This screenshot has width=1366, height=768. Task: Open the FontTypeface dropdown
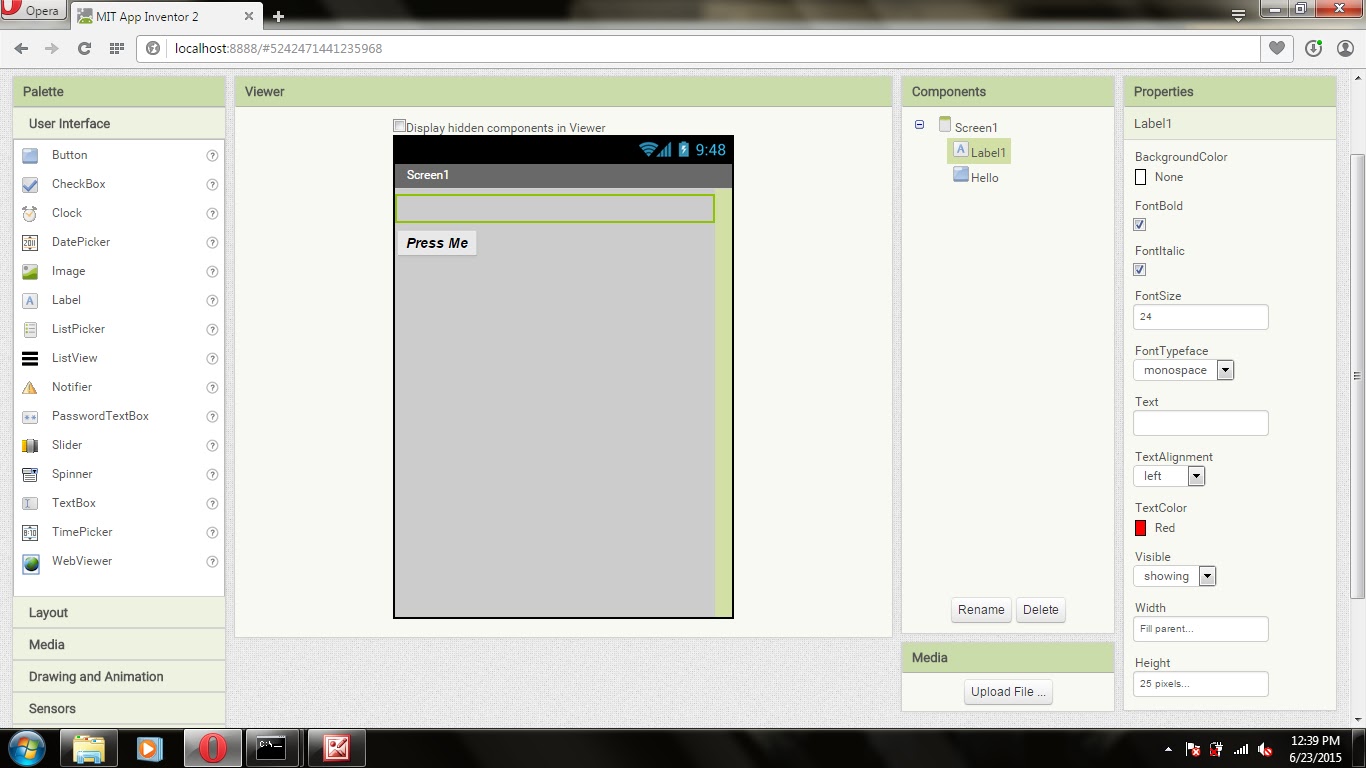click(1225, 370)
